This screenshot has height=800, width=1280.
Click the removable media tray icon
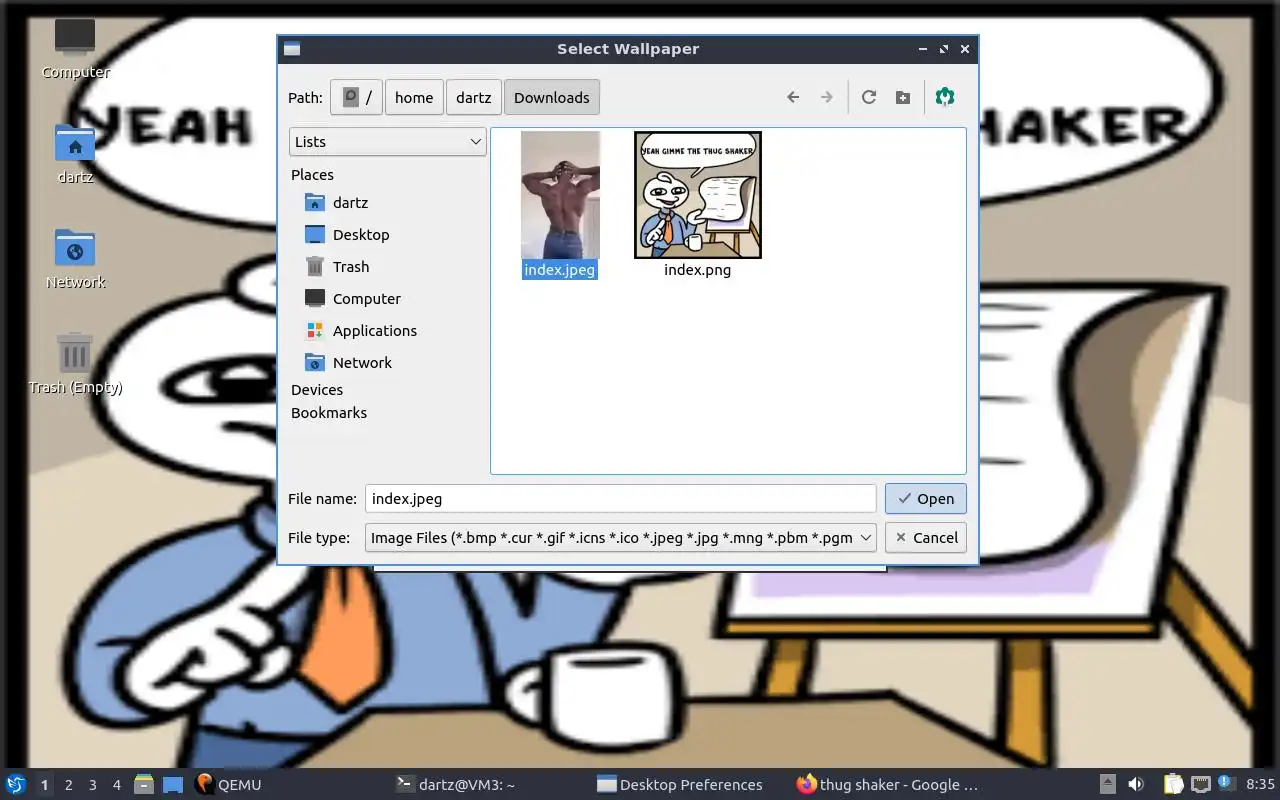coord(1108,784)
